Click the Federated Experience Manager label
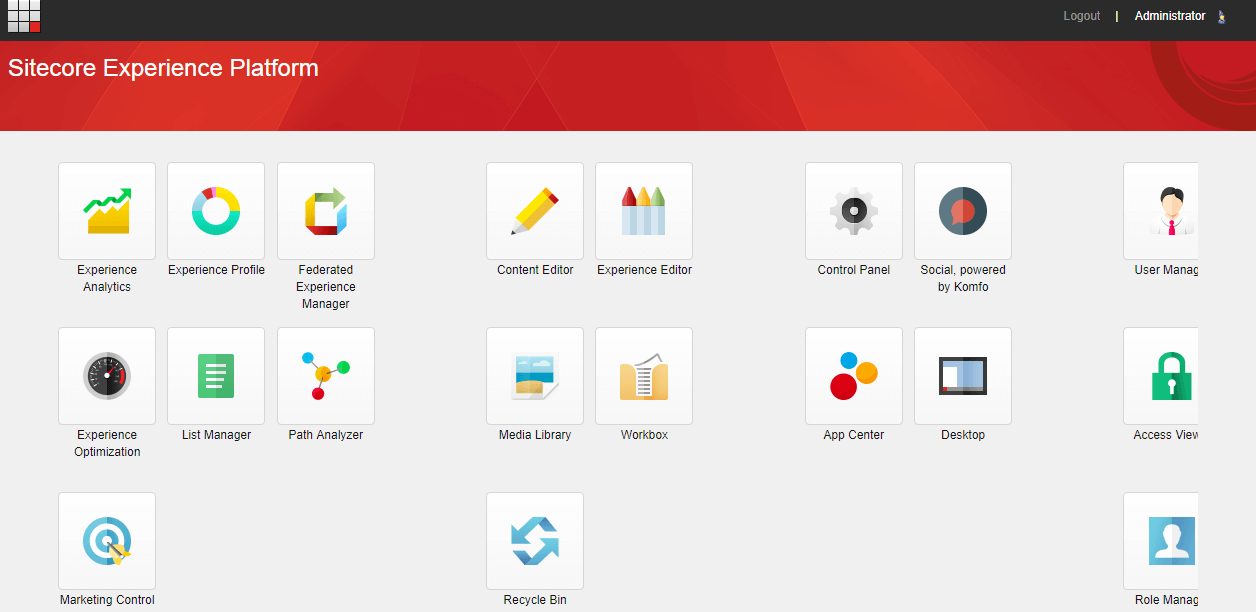This screenshot has width=1256, height=612. [x=326, y=287]
